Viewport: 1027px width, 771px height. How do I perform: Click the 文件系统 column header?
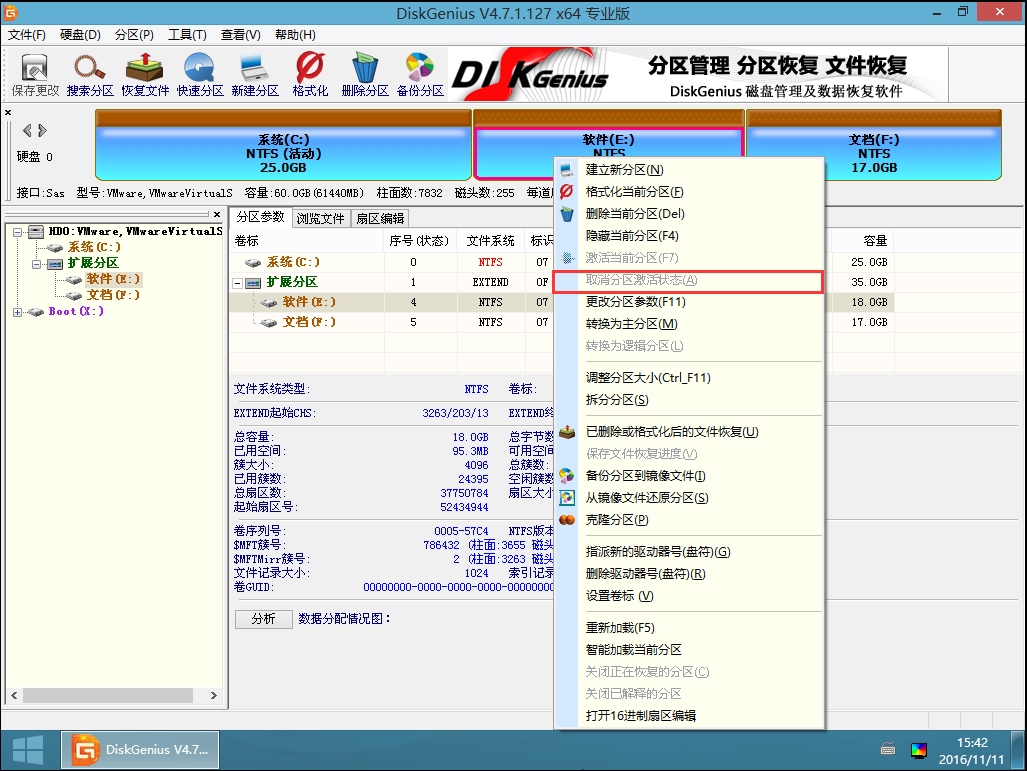[491, 241]
